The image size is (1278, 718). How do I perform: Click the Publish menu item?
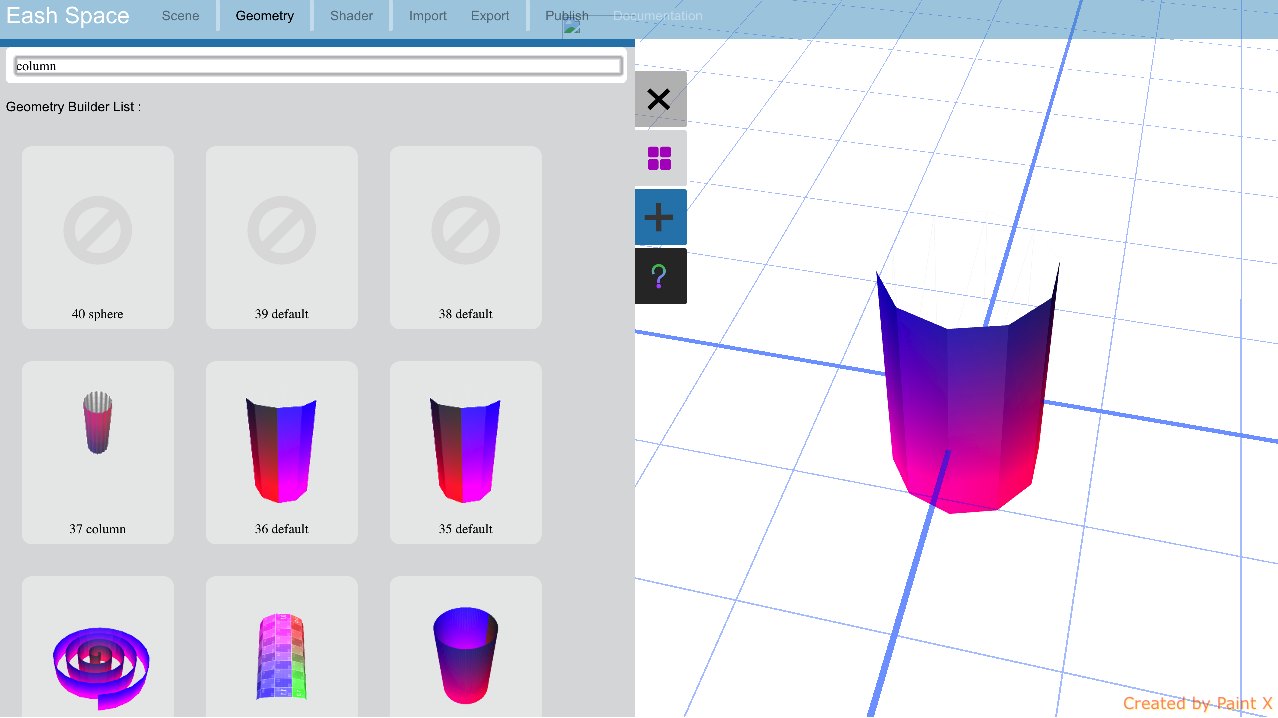[x=567, y=16]
